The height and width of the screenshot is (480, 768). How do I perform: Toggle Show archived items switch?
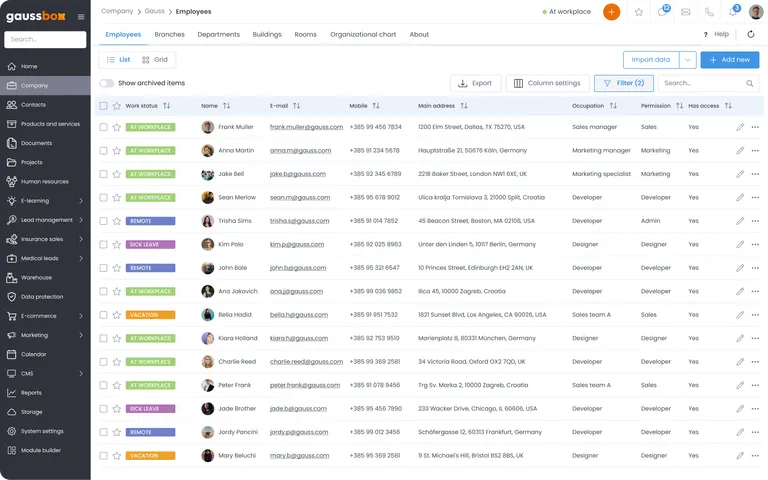[x=107, y=83]
